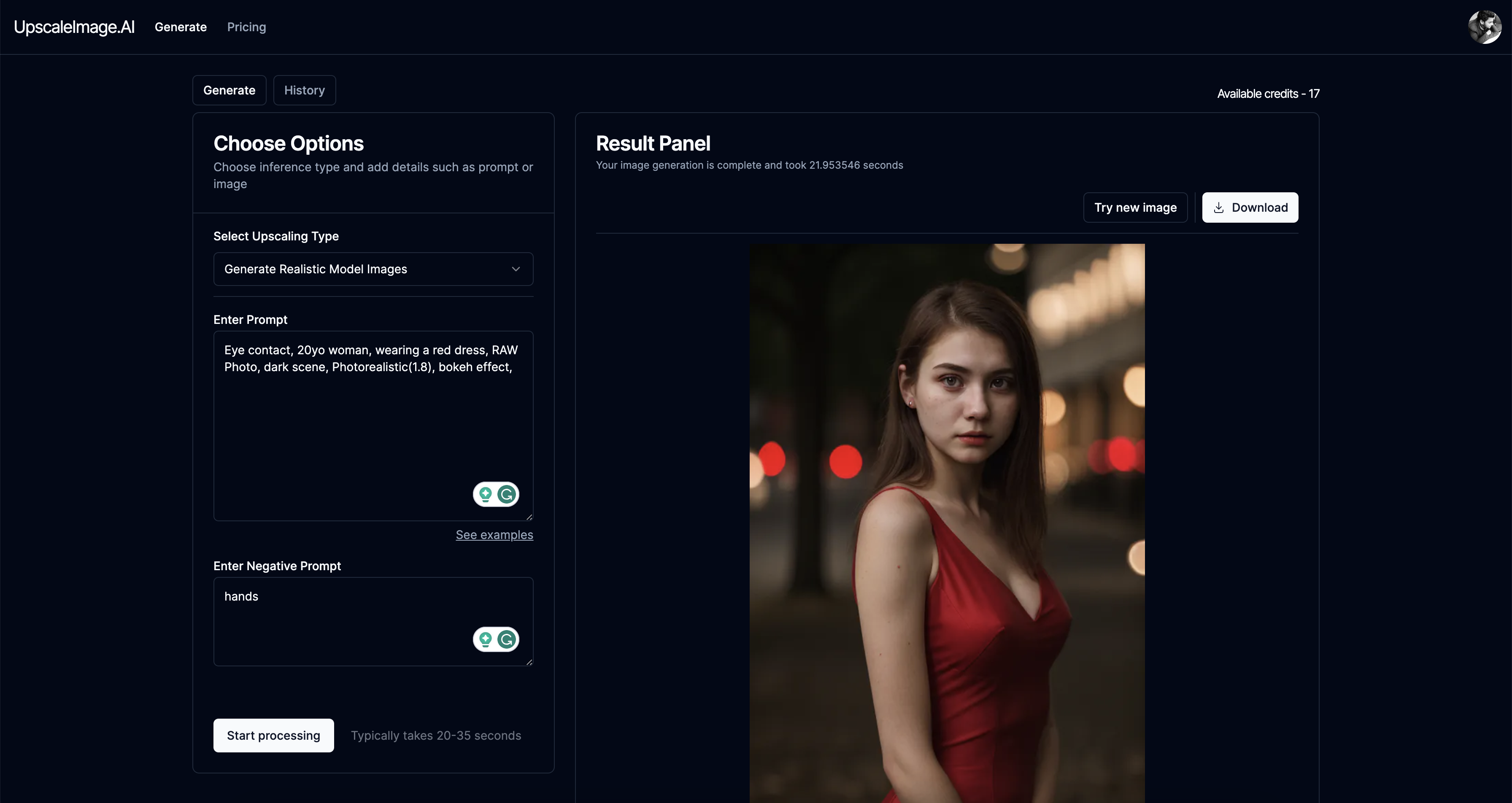Image resolution: width=1512 pixels, height=803 pixels.
Task: Click the generated woman image result
Action: 947,523
